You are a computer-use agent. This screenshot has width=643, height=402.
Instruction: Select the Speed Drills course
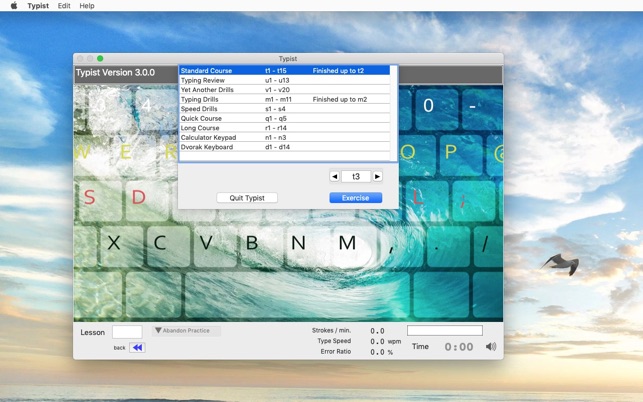coord(285,109)
